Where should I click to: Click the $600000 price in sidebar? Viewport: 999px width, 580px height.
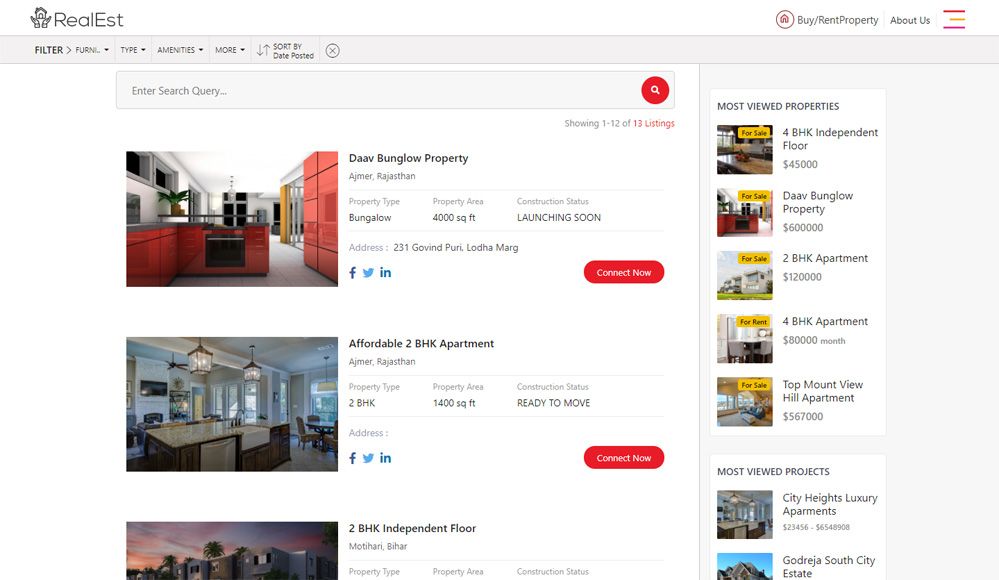tap(803, 228)
